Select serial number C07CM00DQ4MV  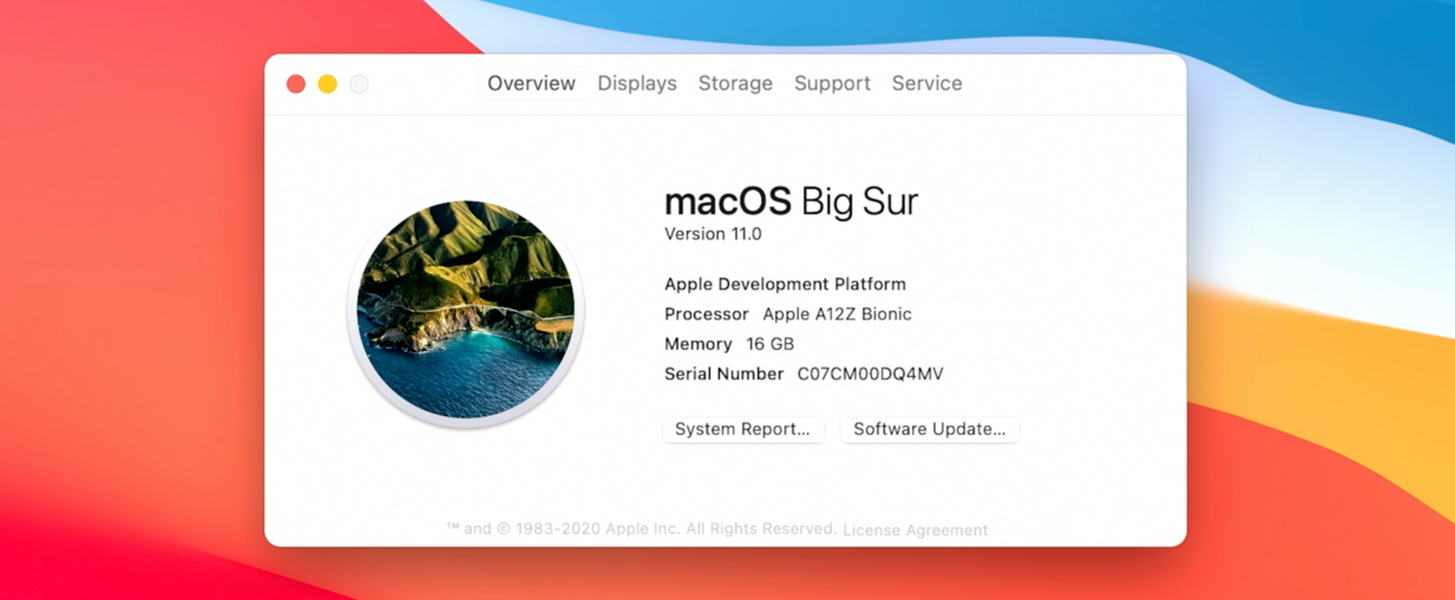(870, 374)
